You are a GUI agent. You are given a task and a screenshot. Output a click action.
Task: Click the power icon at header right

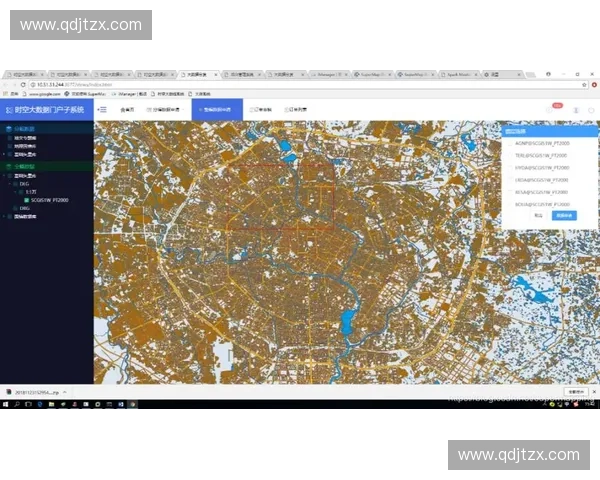pyautogui.click(x=591, y=110)
